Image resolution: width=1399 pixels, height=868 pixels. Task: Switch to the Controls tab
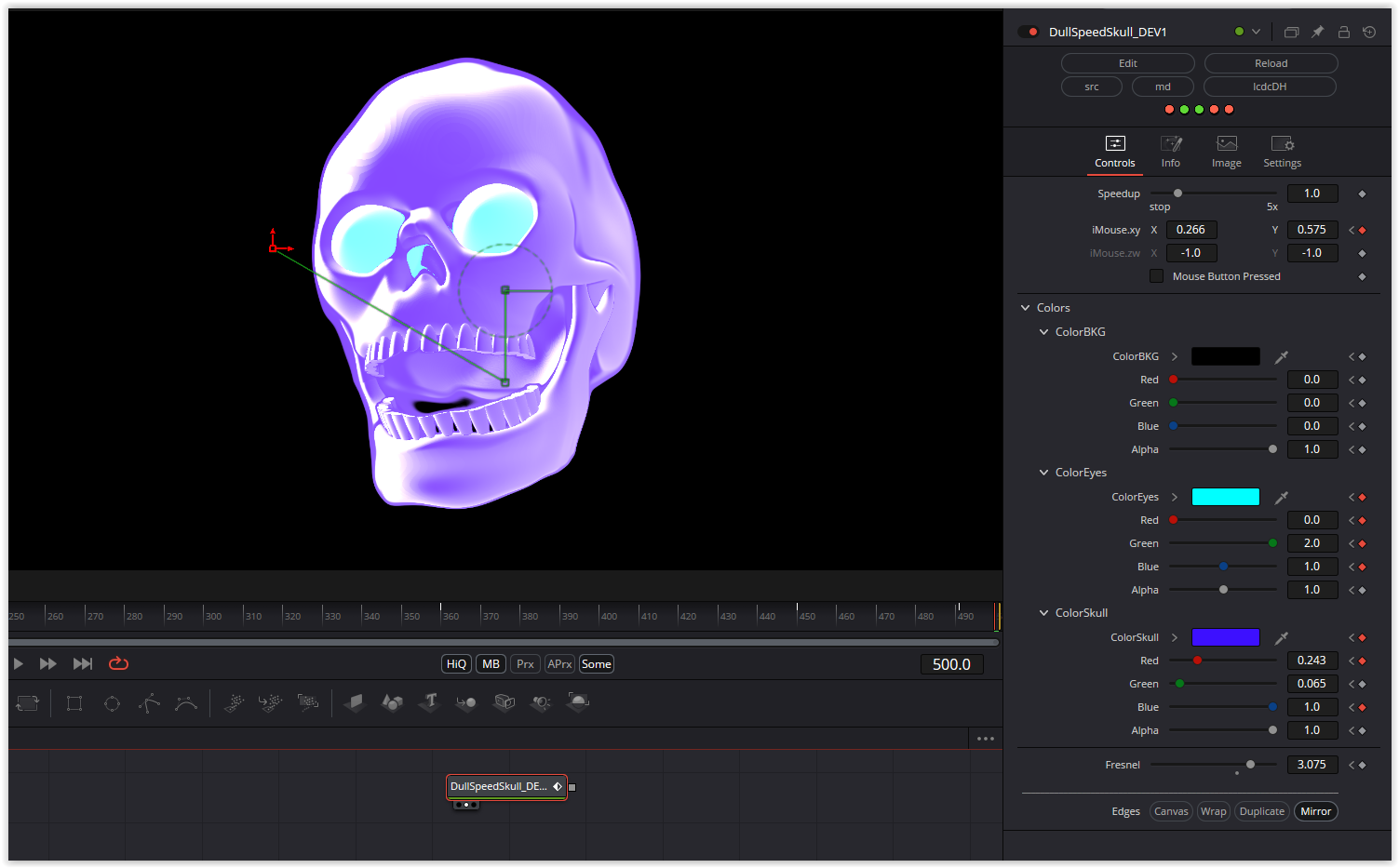1114,152
